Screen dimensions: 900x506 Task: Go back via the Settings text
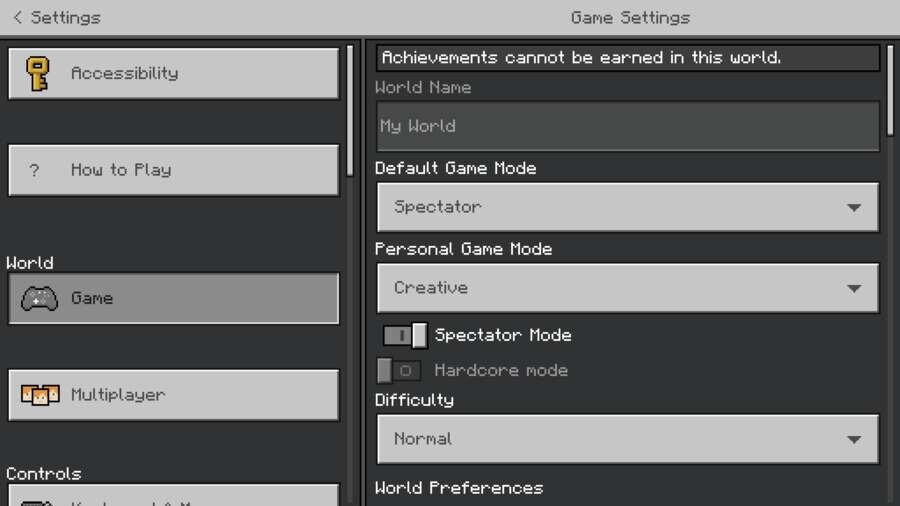66,17
